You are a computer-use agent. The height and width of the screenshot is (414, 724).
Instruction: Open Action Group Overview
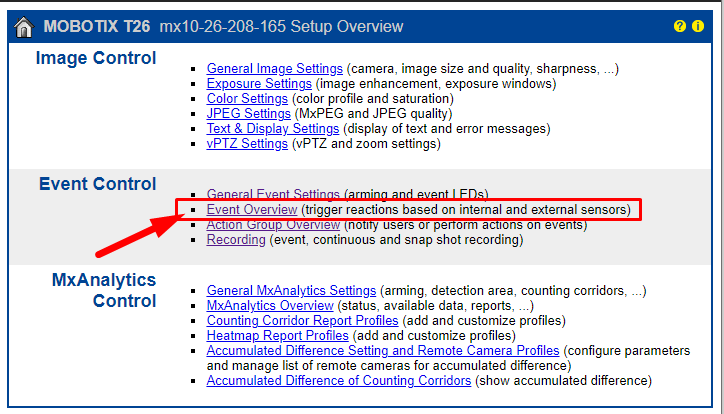[273, 225]
